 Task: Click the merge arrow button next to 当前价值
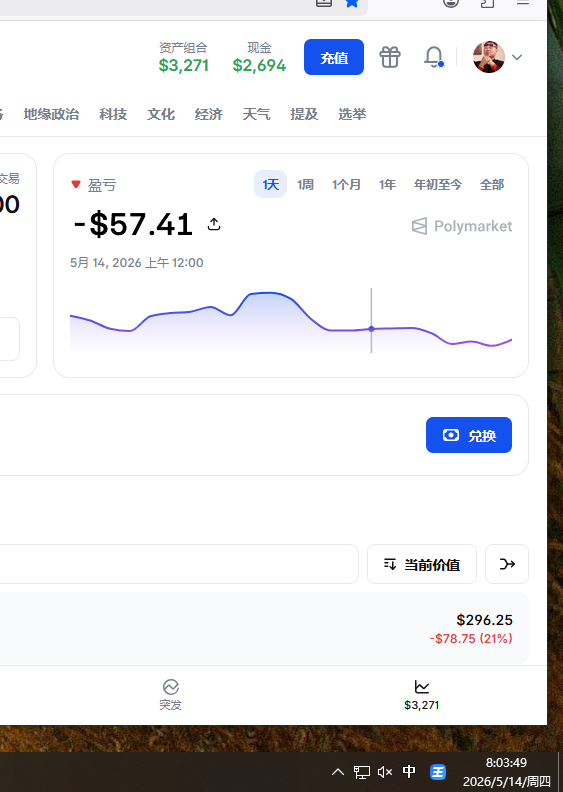click(507, 564)
